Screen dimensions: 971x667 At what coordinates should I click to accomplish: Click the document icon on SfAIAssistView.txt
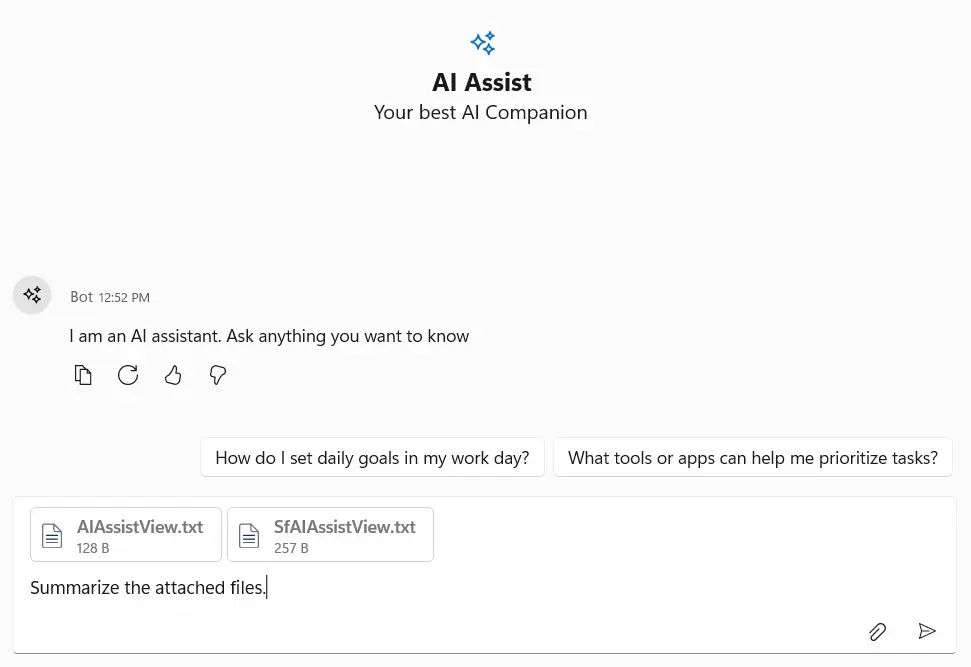[249, 535]
